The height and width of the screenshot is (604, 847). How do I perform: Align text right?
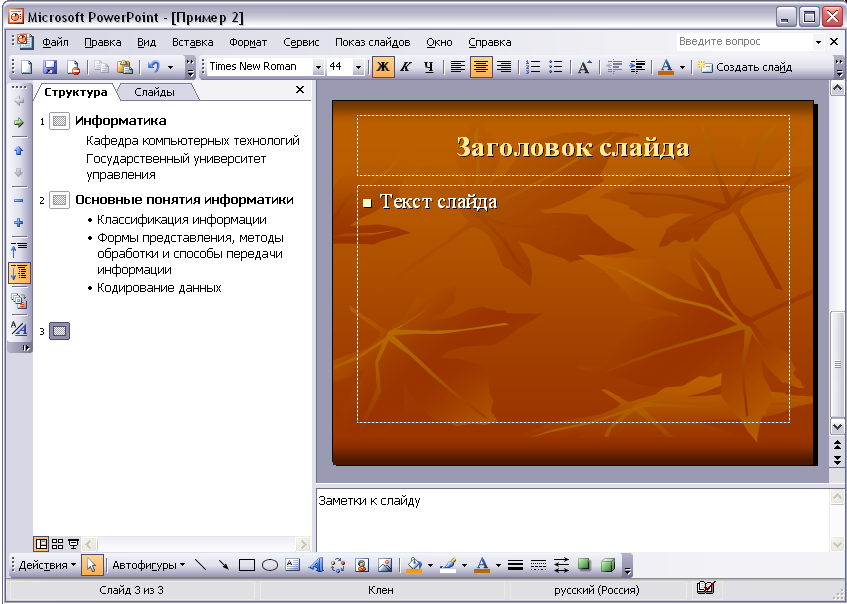pos(504,67)
